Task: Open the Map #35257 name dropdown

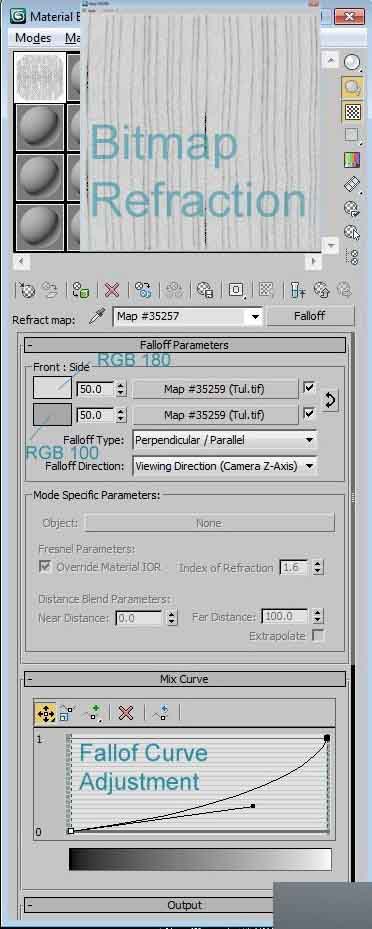Action: click(256, 317)
